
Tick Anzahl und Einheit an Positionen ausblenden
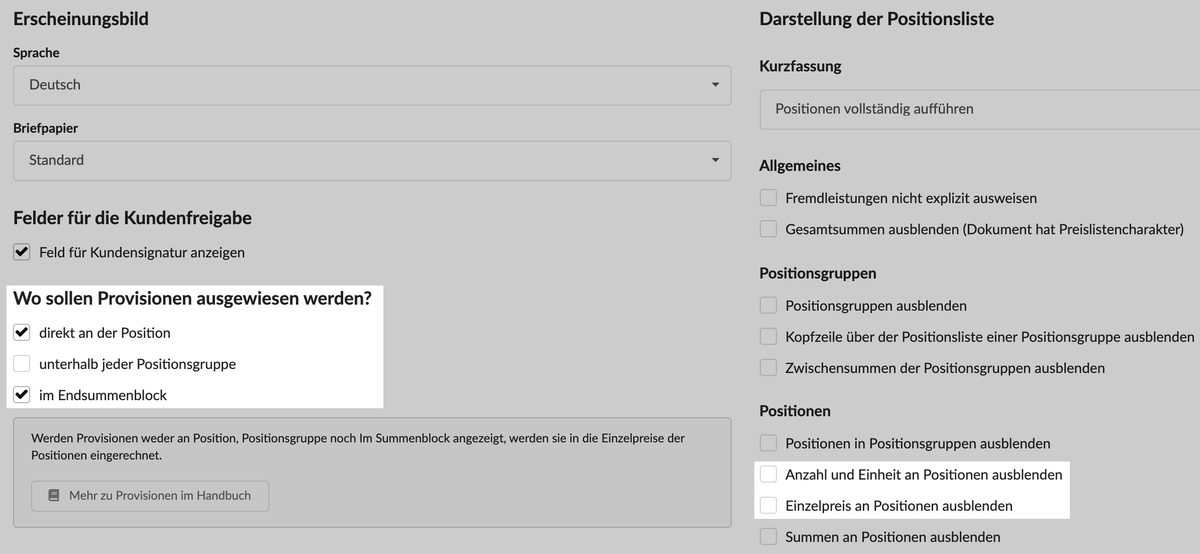(768, 474)
